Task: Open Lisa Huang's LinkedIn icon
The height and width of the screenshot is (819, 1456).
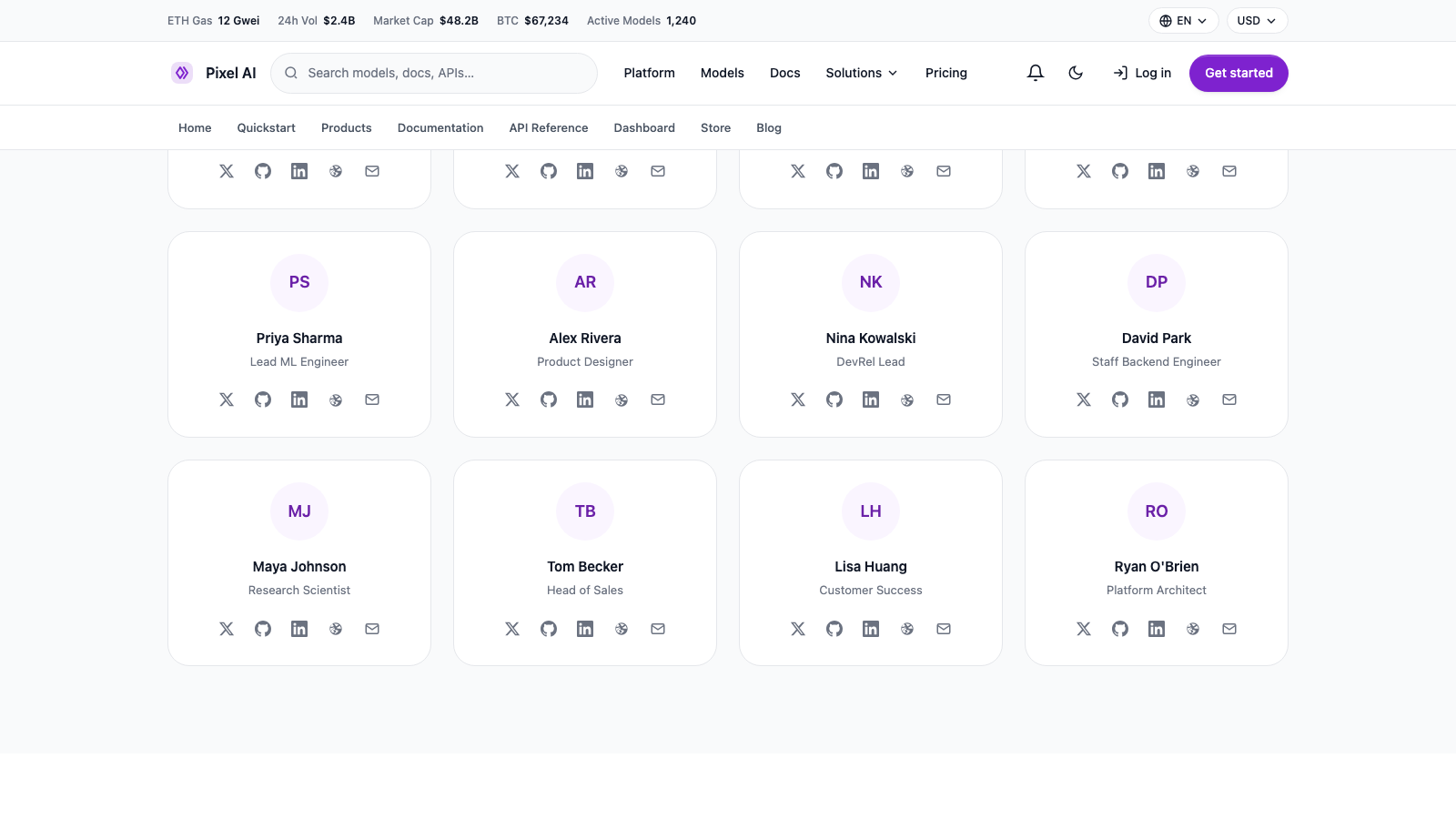Action: point(871,629)
